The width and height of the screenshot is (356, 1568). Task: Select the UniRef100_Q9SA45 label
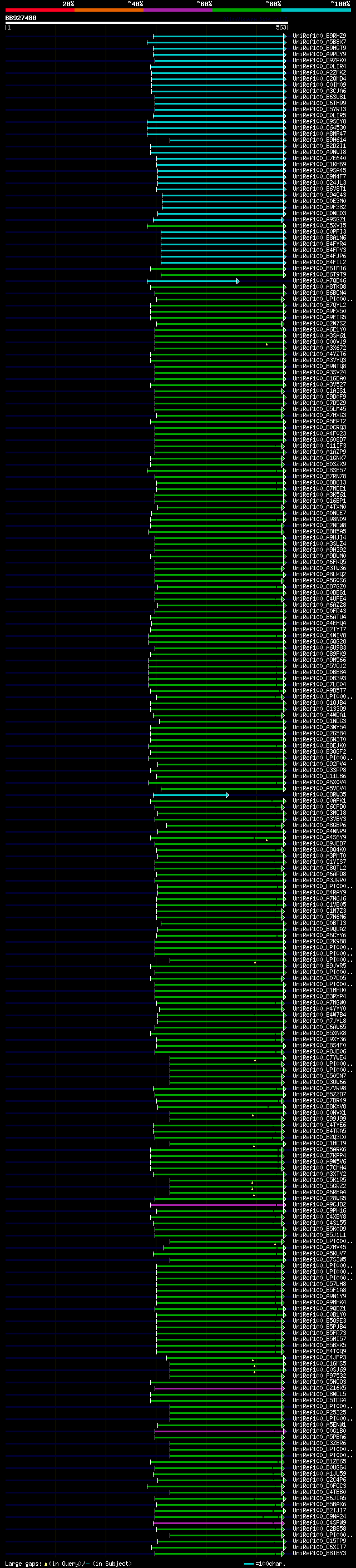(x=319, y=170)
